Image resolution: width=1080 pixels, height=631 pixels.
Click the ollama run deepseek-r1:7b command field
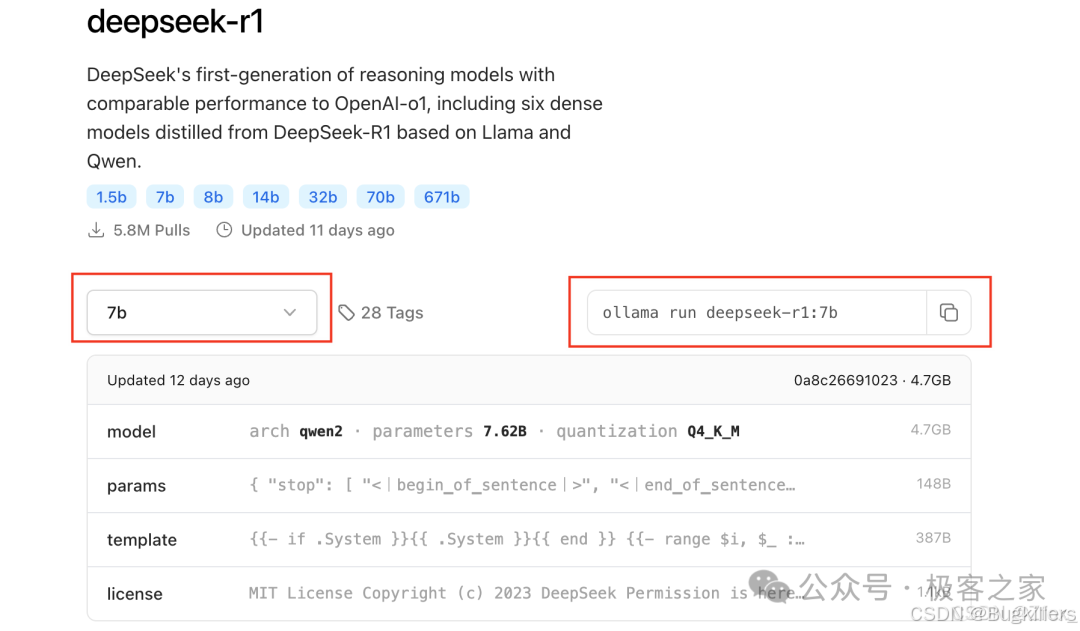pos(757,313)
